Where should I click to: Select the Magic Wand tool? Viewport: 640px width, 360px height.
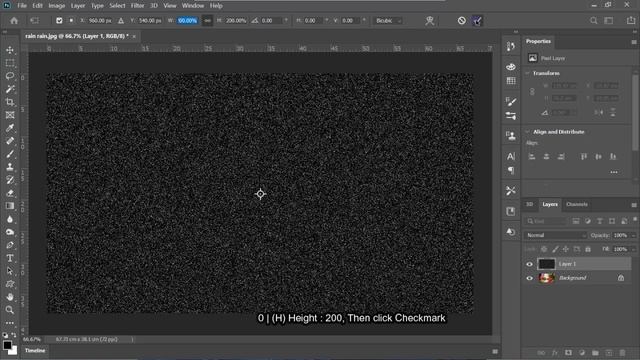10,89
